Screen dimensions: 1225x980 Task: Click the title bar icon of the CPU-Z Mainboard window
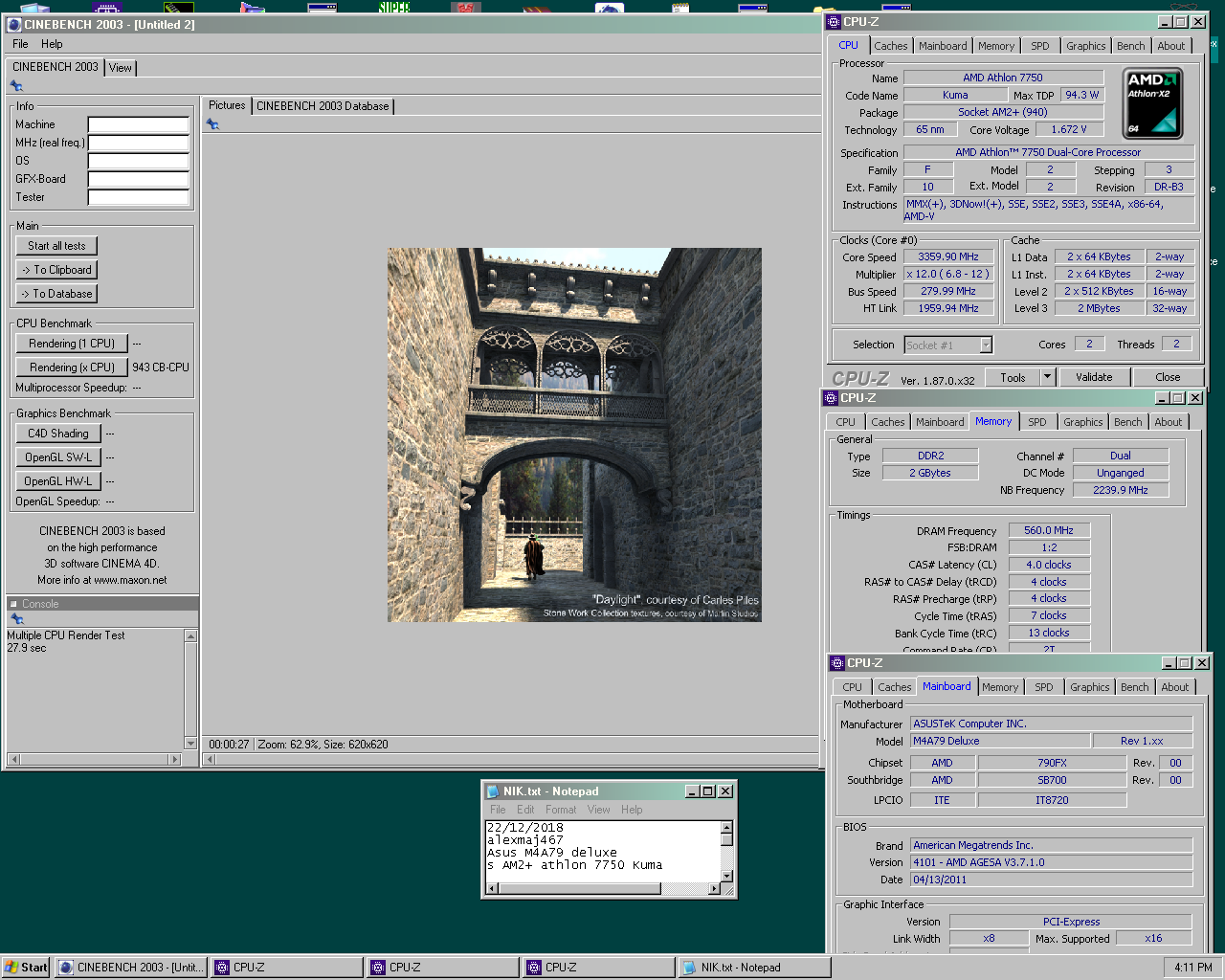pos(837,663)
